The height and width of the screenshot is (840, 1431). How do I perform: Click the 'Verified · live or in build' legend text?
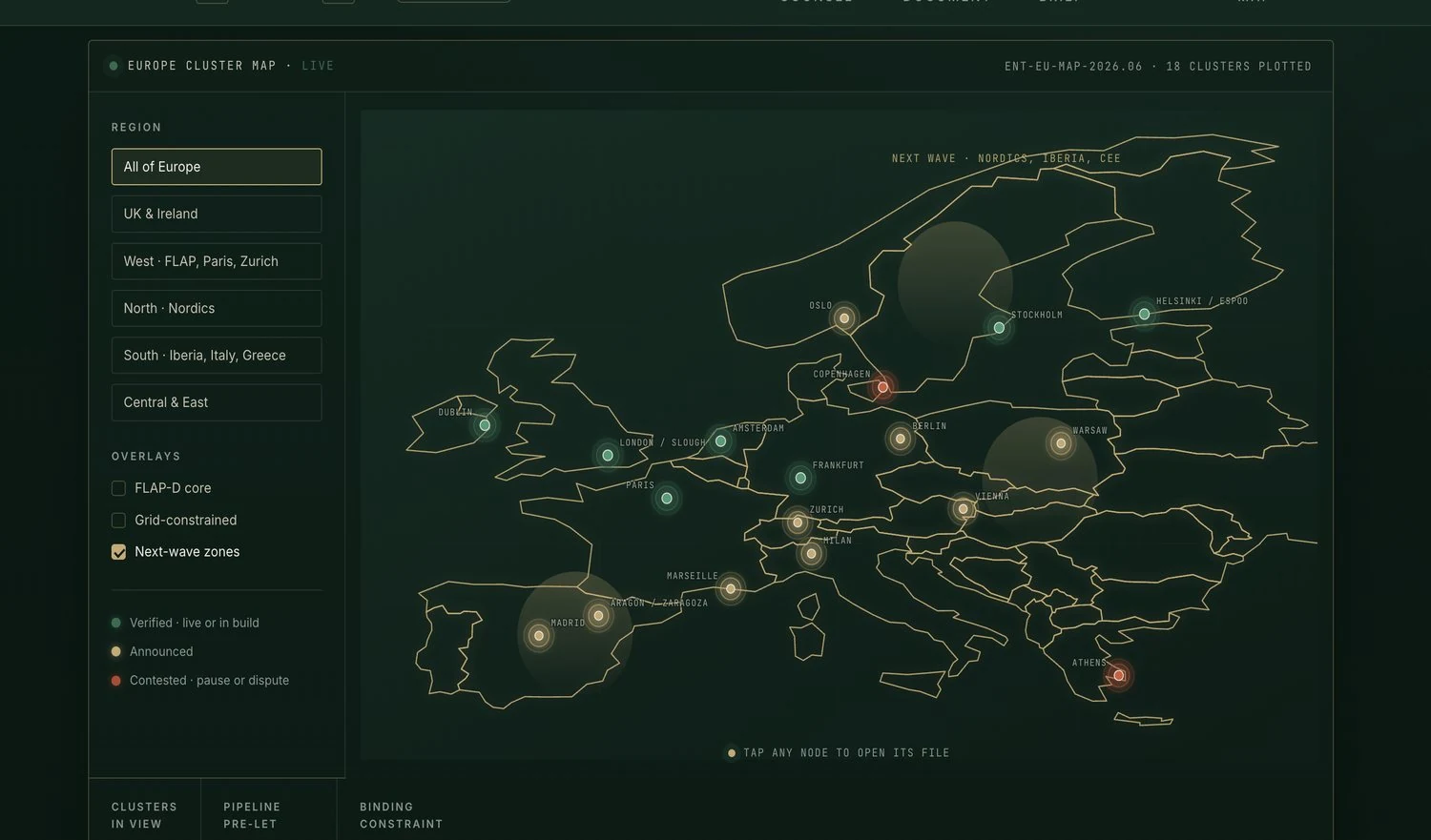tap(195, 623)
